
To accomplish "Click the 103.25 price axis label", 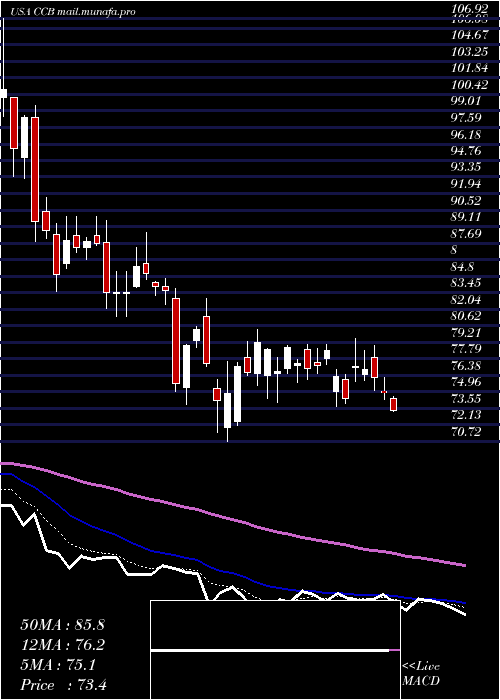I will [x=467, y=51].
